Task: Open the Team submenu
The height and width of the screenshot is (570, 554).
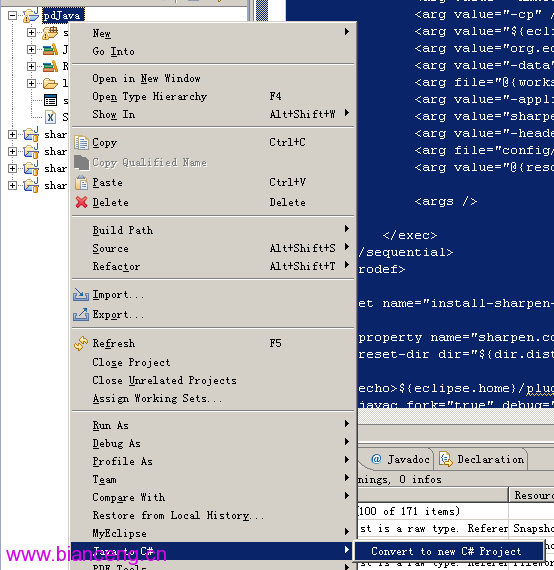Action: (213, 479)
